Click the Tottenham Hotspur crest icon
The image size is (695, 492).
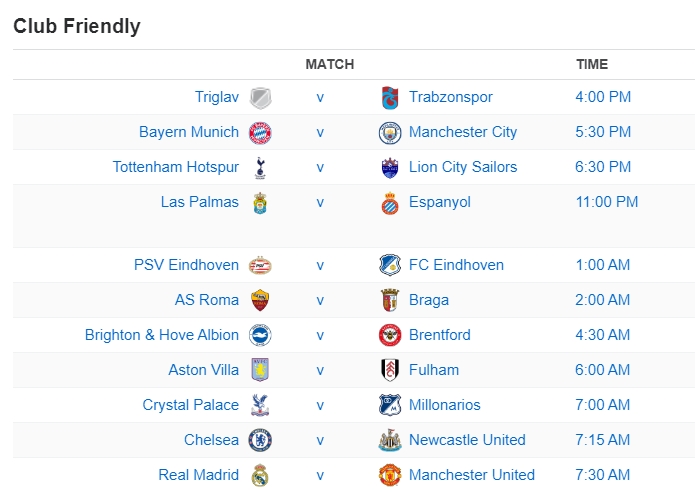260,168
